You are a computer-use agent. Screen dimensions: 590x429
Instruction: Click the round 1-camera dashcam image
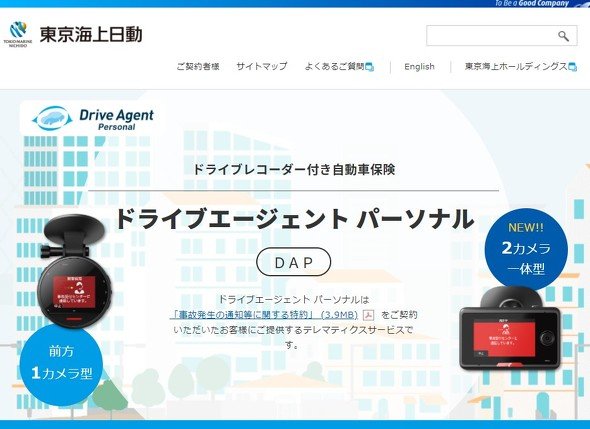[75, 270]
